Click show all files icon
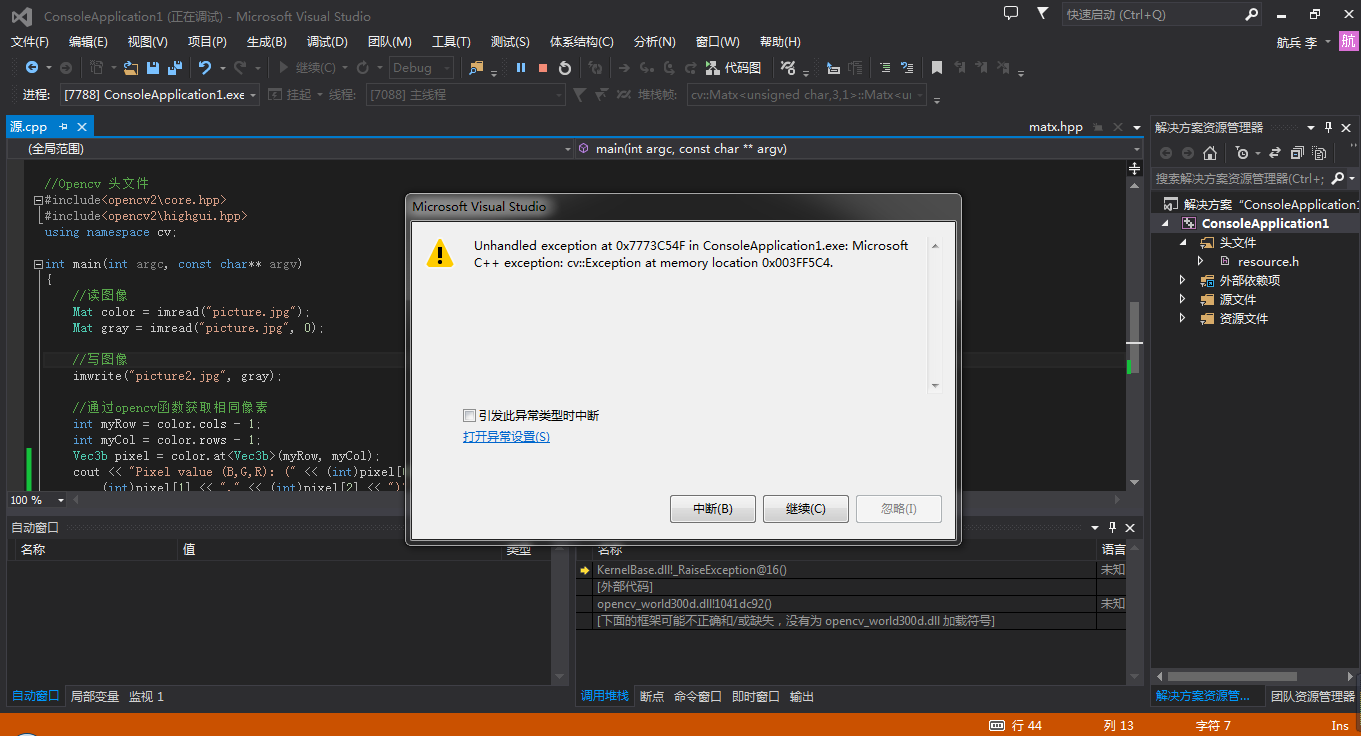 (x=1319, y=153)
